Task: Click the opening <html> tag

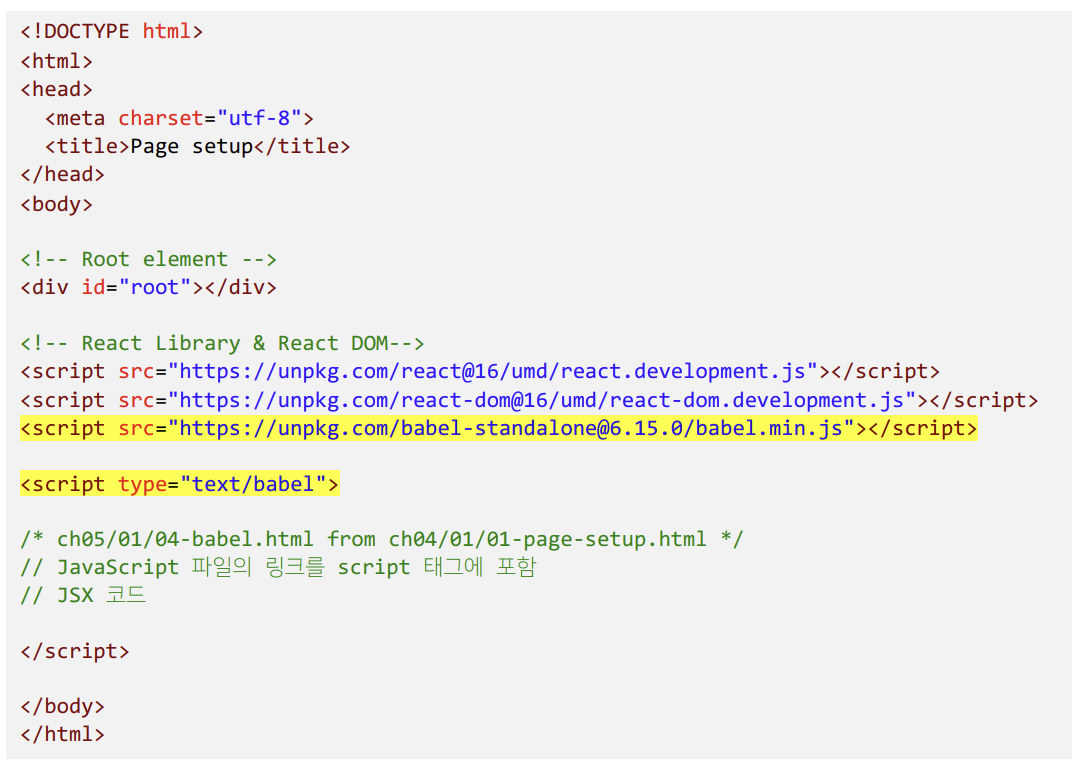Action: (56, 61)
